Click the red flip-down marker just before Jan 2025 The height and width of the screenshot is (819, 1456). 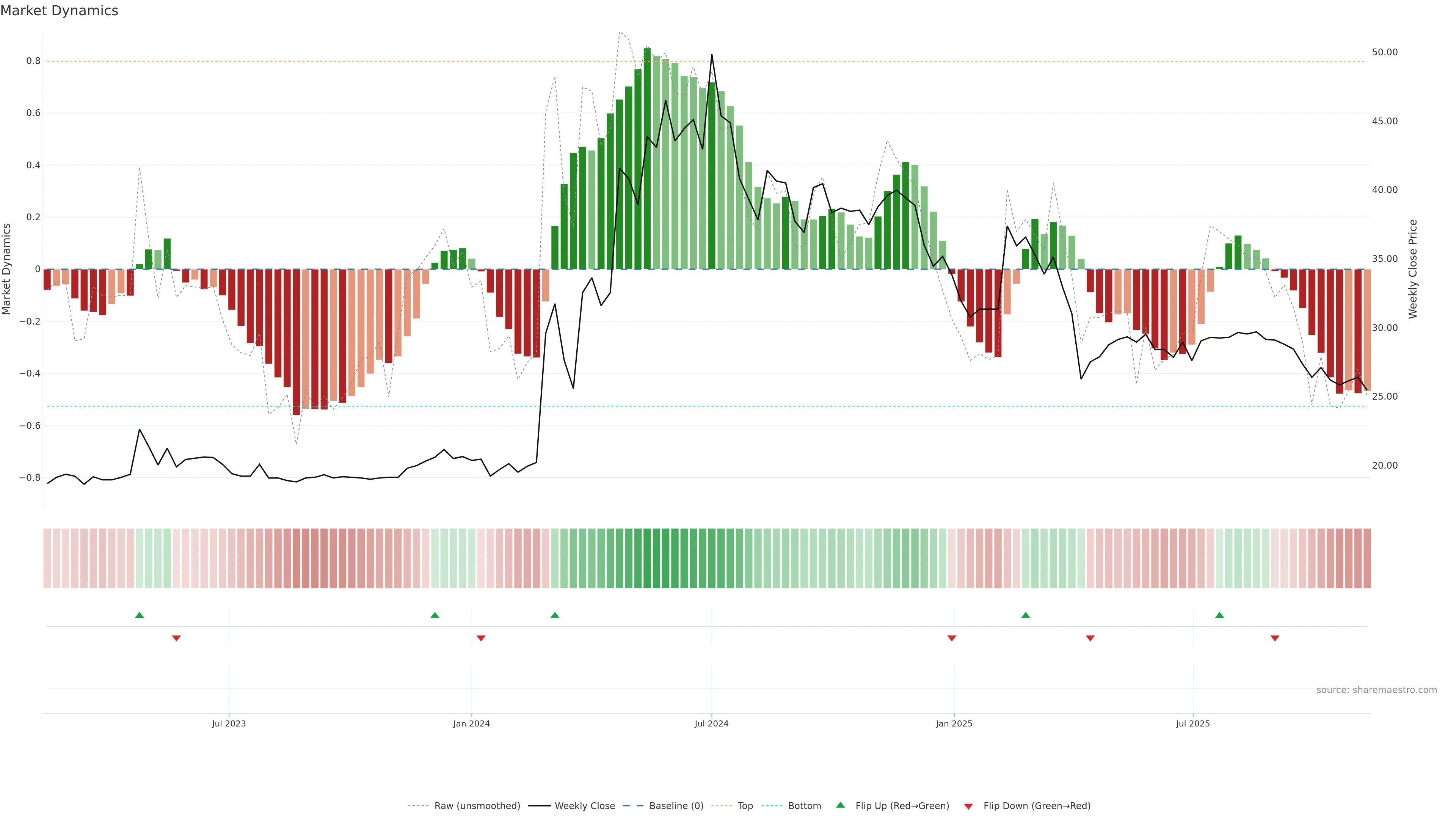(x=952, y=638)
